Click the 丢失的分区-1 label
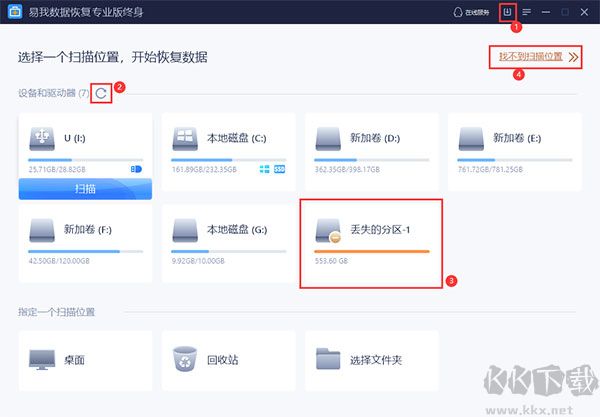Image resolution: width=600 pixels, height=417 pixels. 380,230
